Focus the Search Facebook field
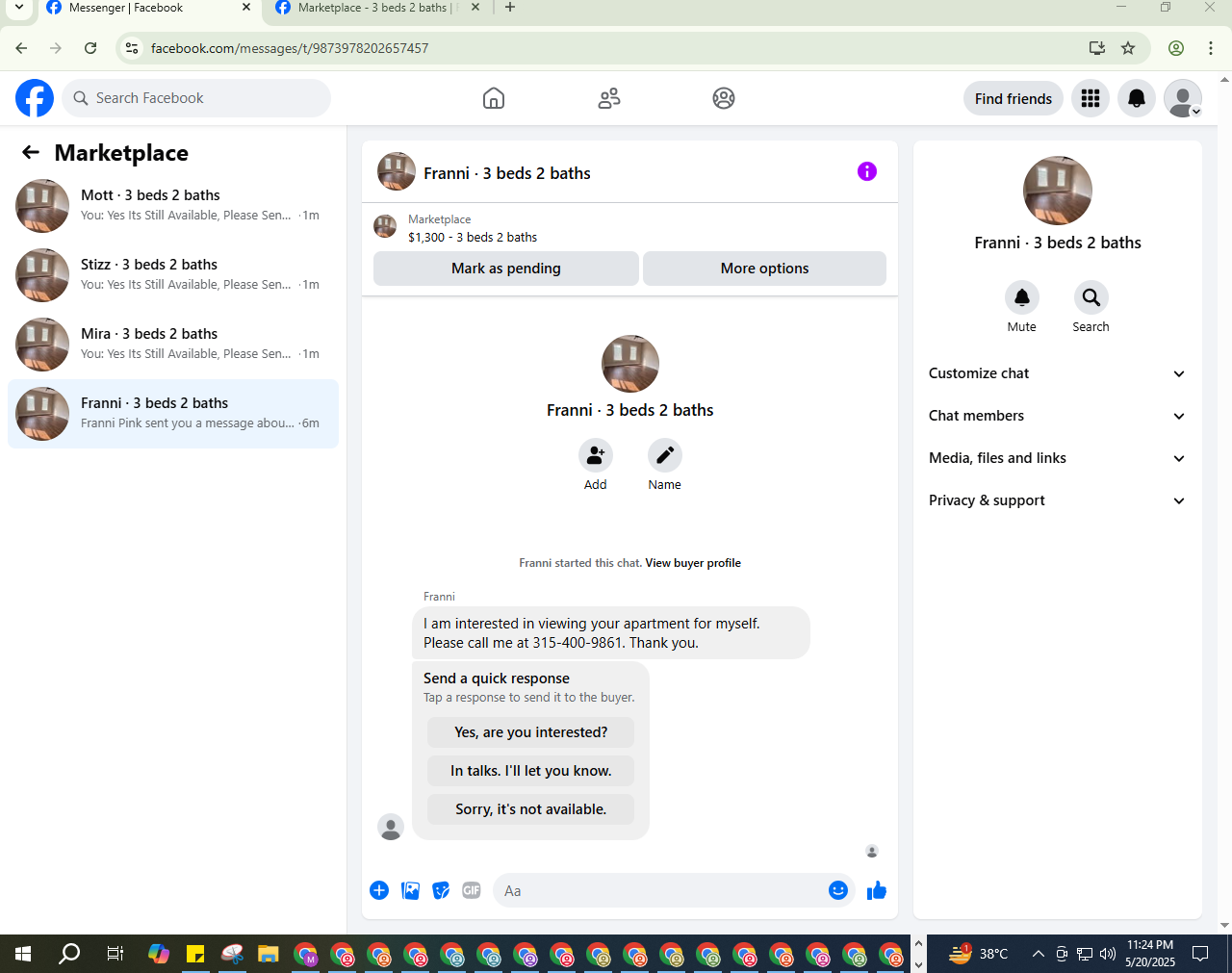Image resolution: width=1232 pixels, height=973 pixels. (196, 98)
